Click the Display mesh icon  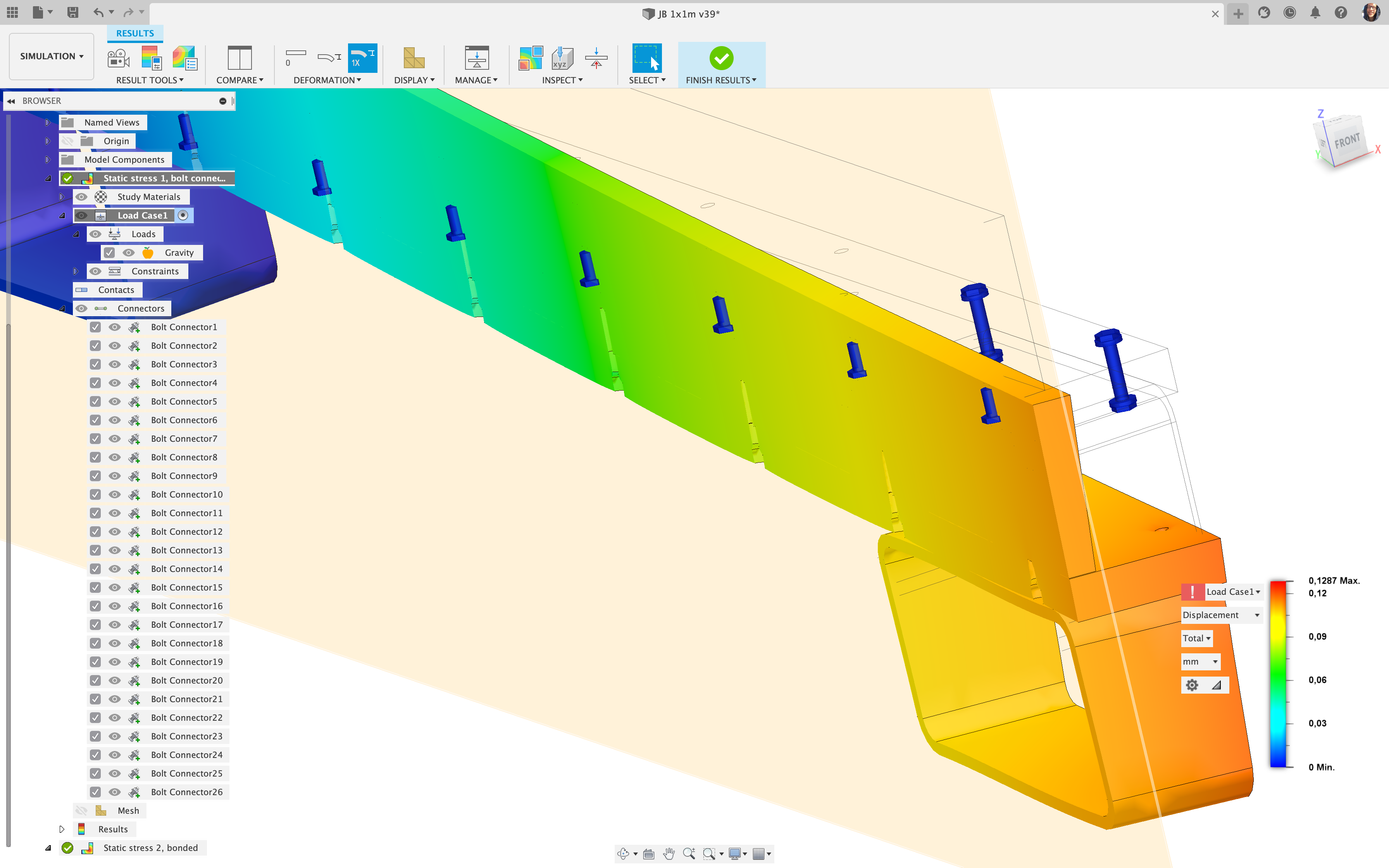(413, 58)
